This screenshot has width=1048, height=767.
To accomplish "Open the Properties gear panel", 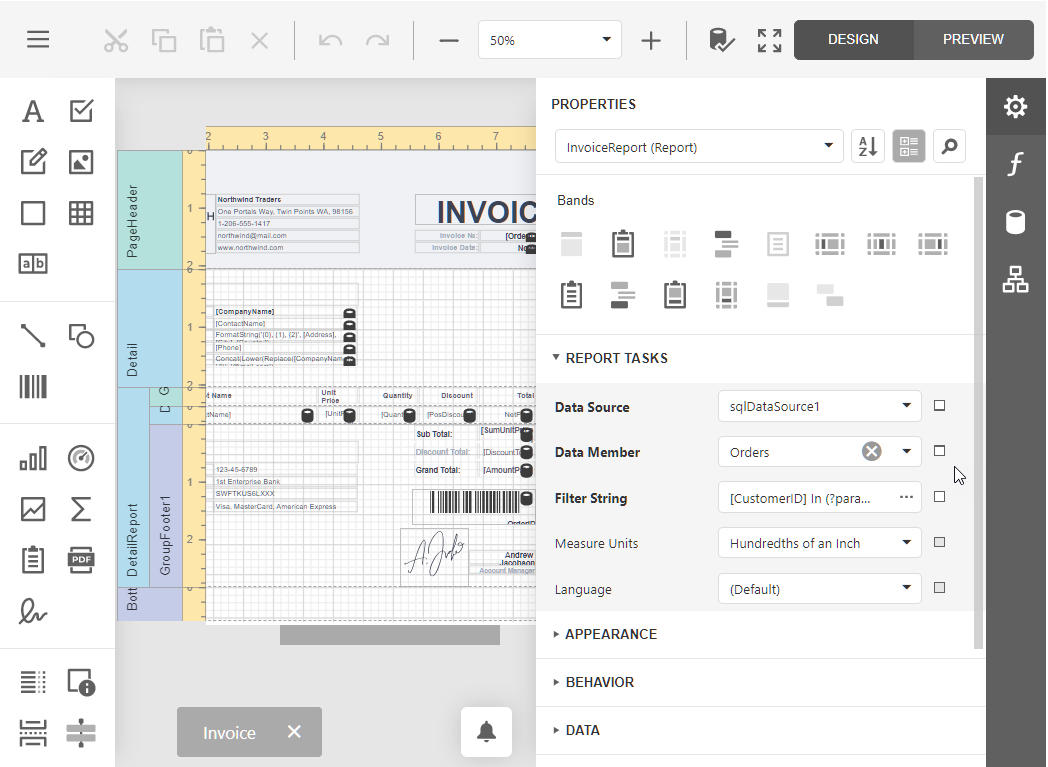I will (x=1015, y=107).
